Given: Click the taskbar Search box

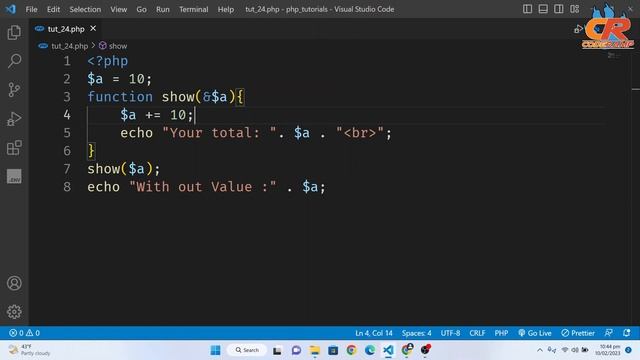Looking at the screenshot, I should [247, 350].
